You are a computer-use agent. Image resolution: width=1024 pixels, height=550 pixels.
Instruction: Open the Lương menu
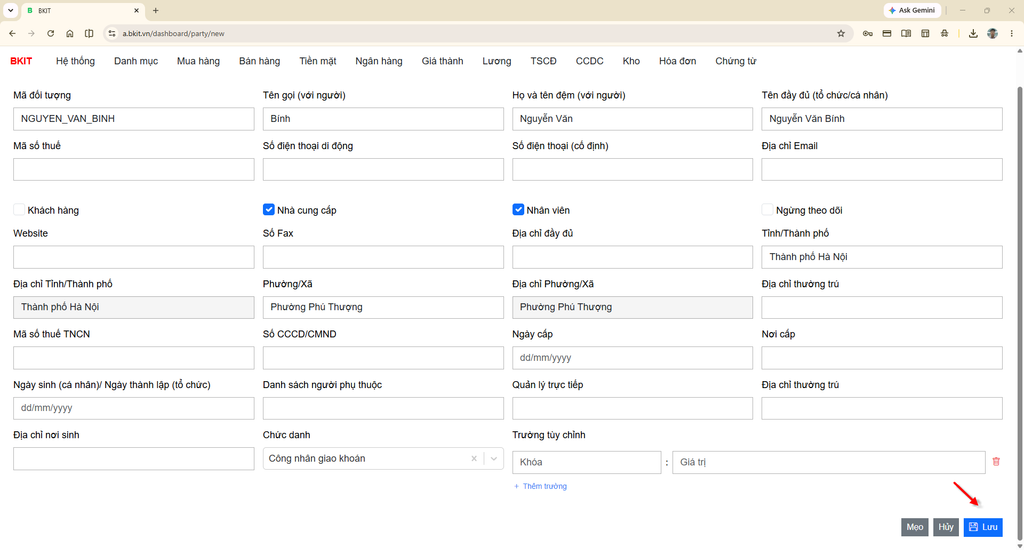pyautogui.click(x=497, y=61)
